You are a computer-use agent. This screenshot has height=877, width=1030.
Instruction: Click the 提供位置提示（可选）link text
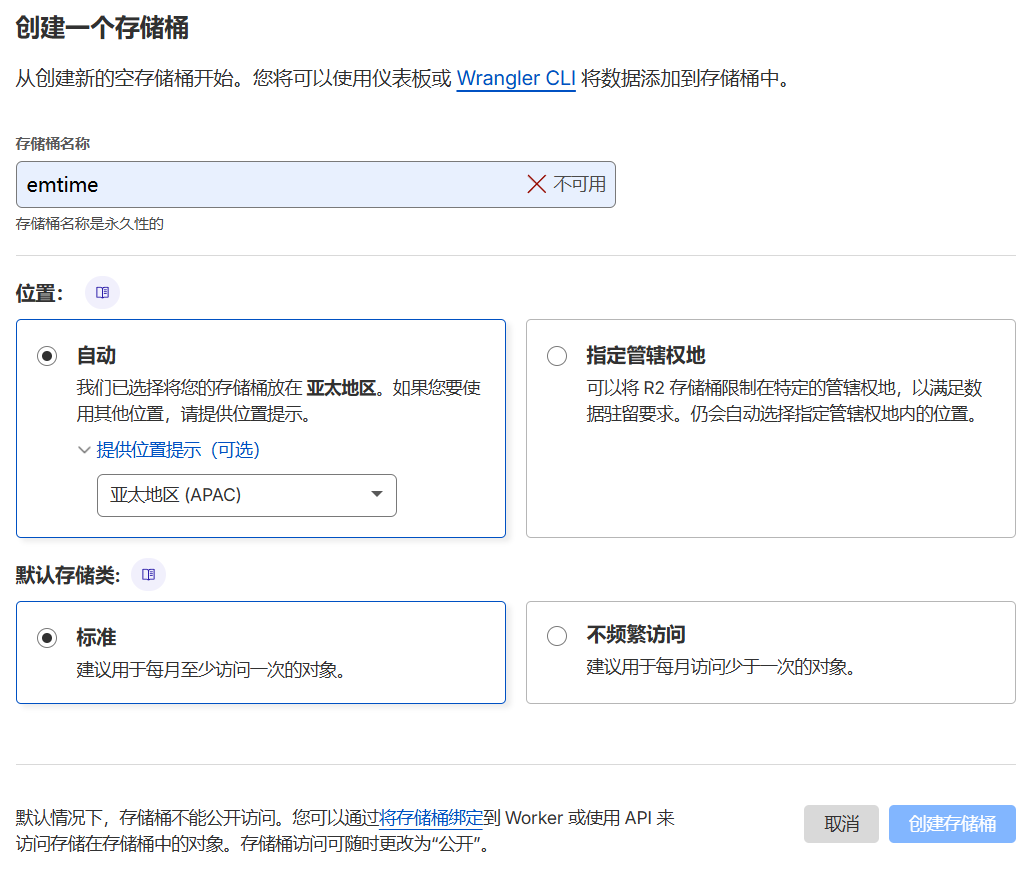click(178, 451)
